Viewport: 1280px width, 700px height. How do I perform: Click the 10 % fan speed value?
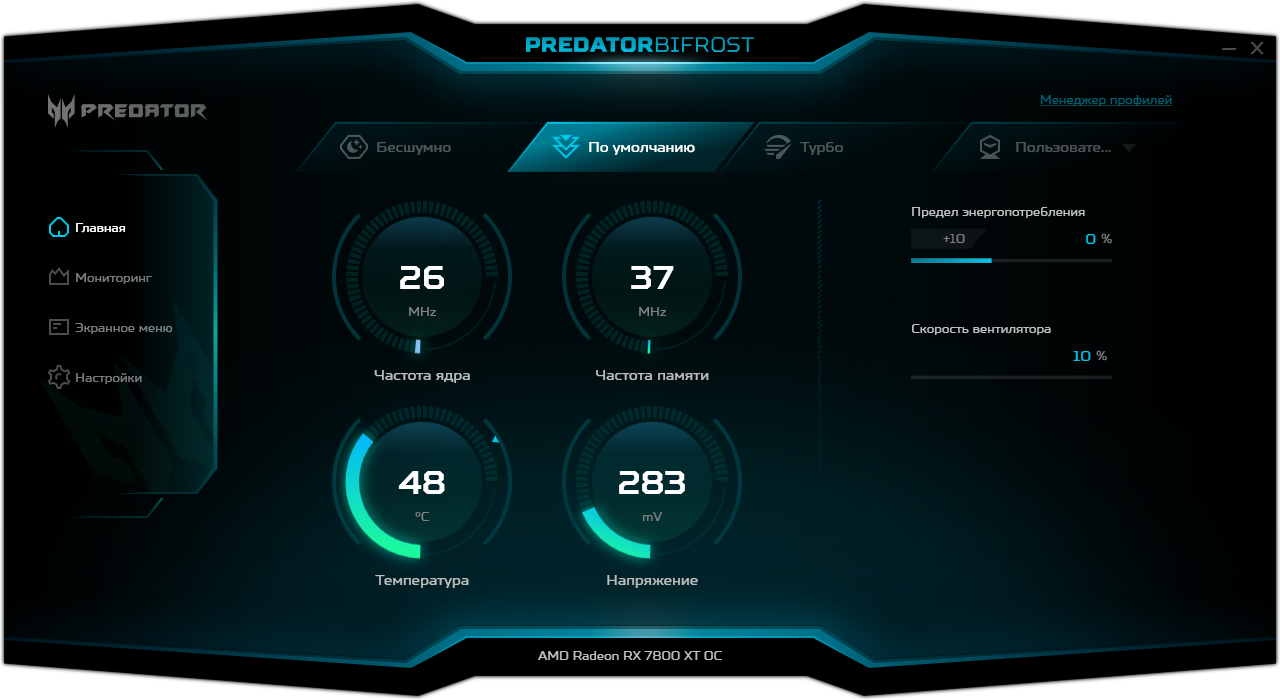(1089, 356)
